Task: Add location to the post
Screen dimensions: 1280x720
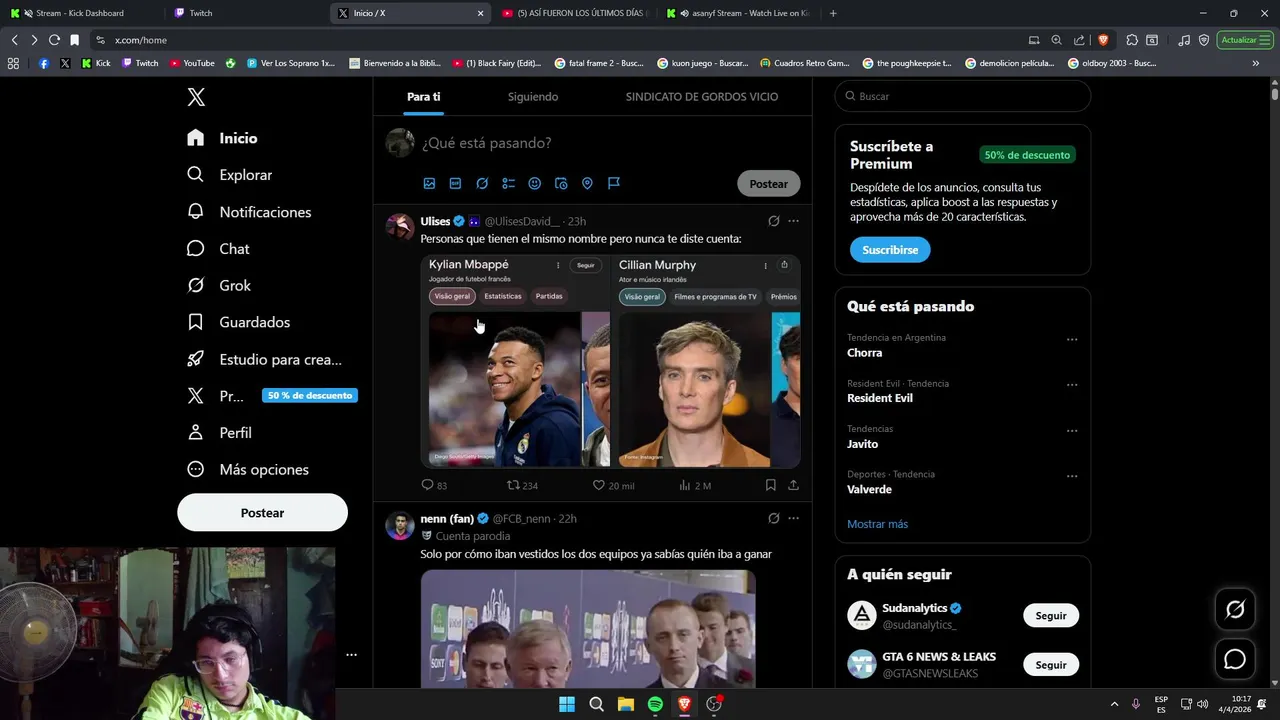Action: coord(587,183)
